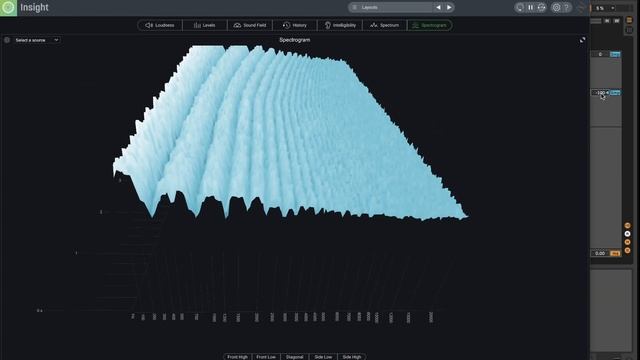
Task: Toggle the orange button beside 0.00 field
Action: (615, 253)
